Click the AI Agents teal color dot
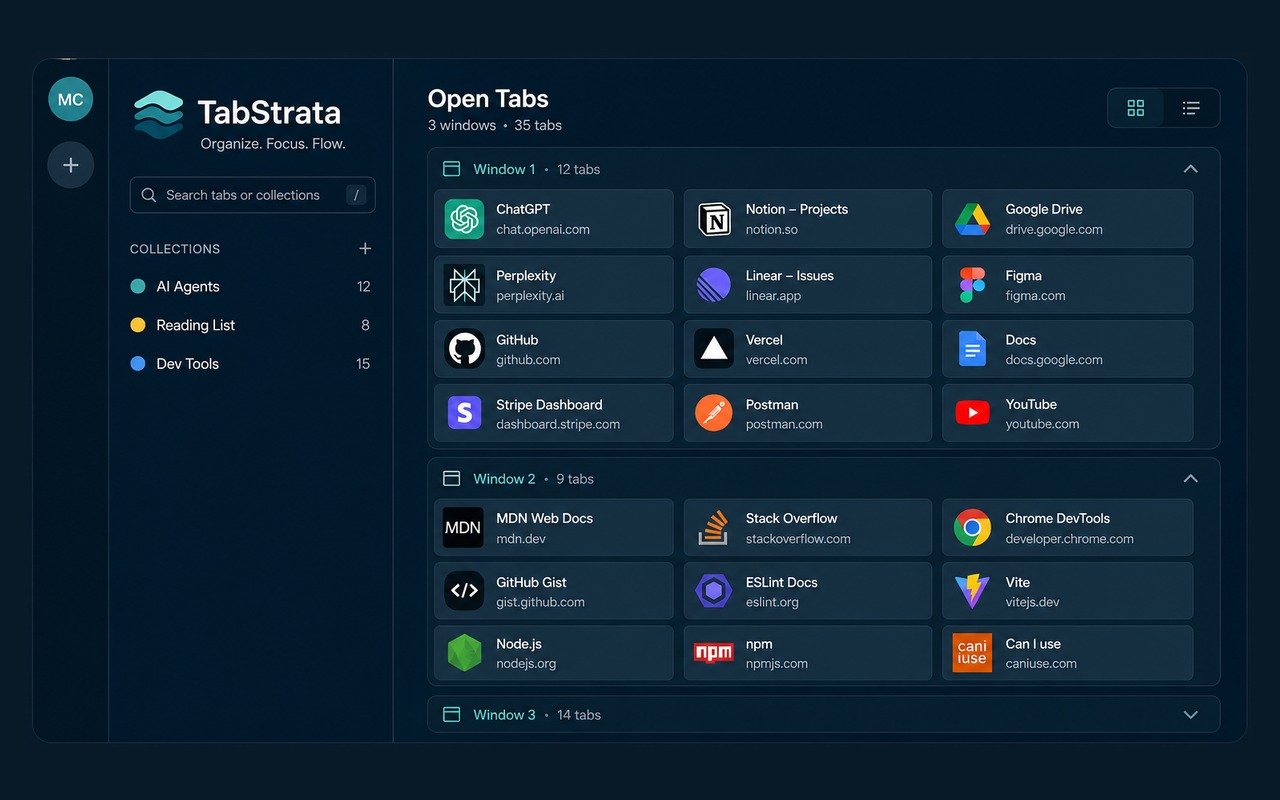1280x800 pixels. tap(138, 286)
